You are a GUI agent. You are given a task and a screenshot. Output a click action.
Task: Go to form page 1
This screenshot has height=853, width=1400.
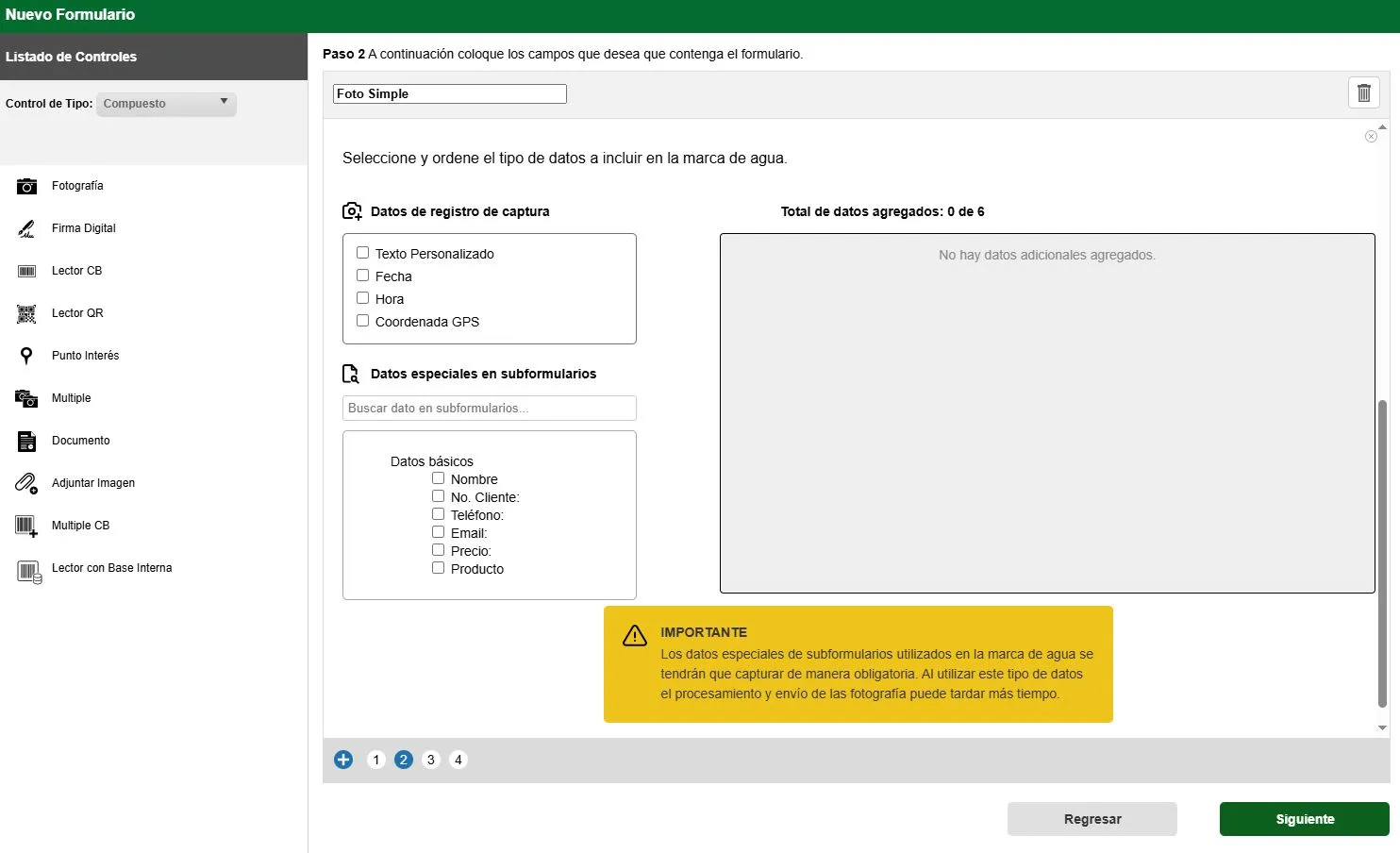click(x=376, y=760)
